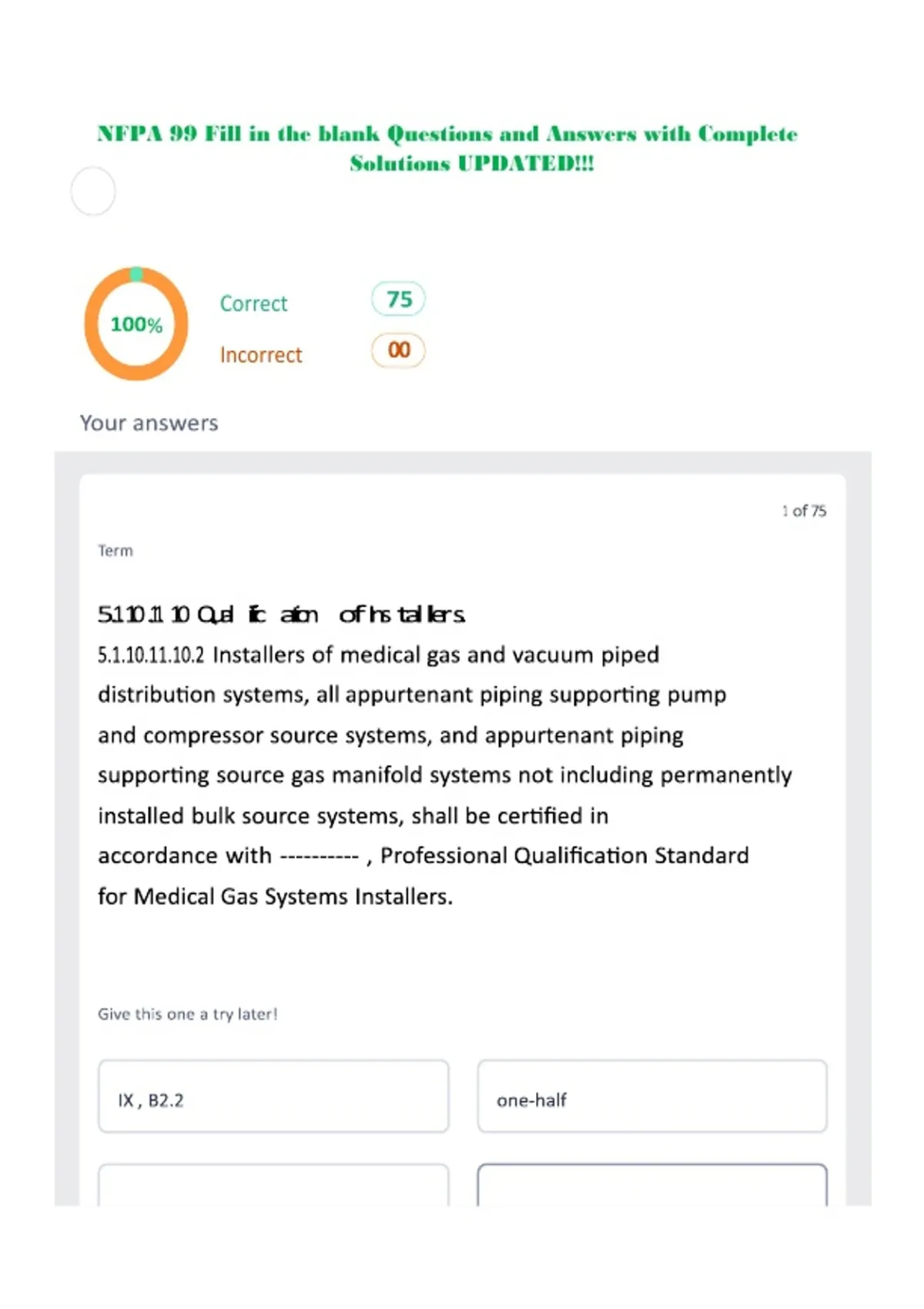Click the 'Term' label on the card

tap(115, 551)
